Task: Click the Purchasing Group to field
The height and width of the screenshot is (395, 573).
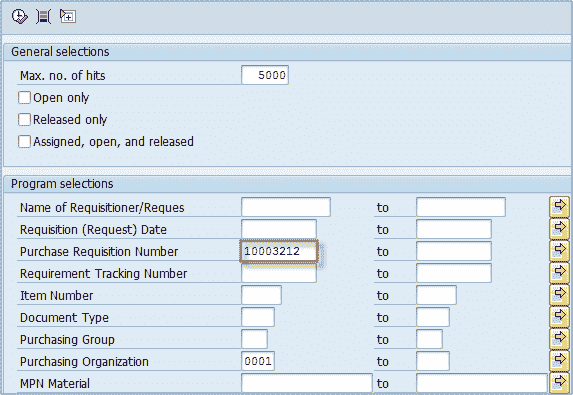Action: (x=429, y=339)
